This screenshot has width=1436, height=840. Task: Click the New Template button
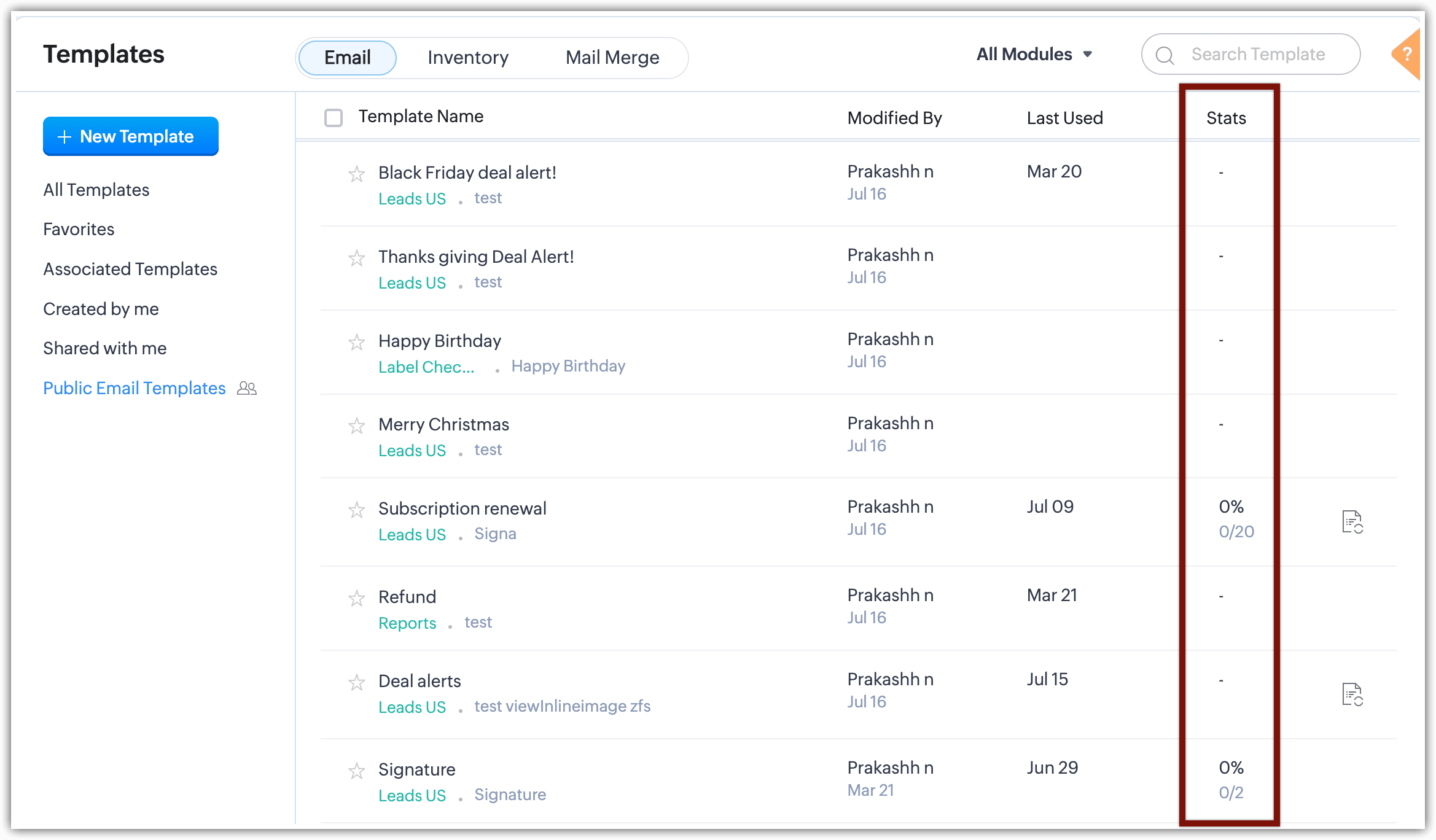pyautogui.click(x=131, y=136)
